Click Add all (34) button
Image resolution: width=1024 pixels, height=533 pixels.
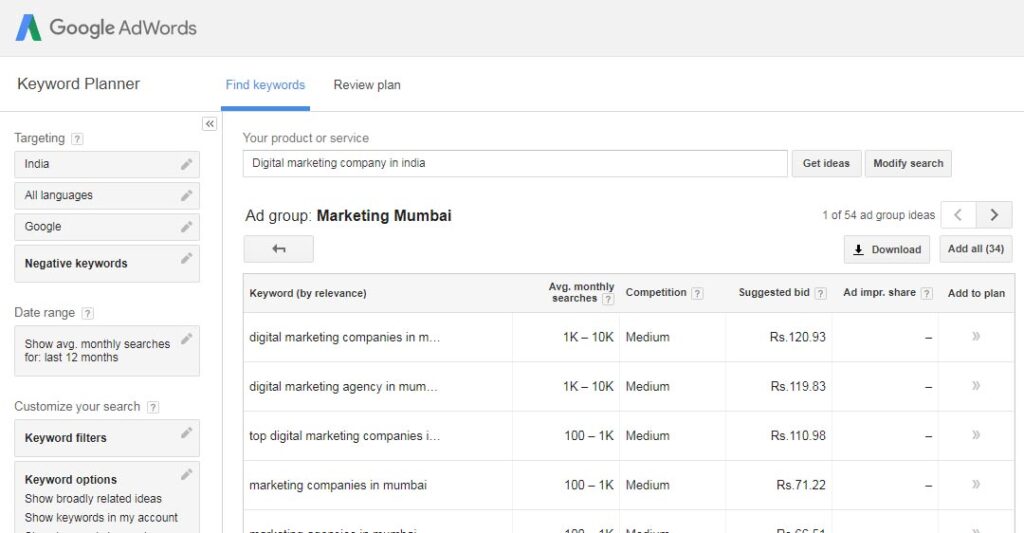[x=976, y=249]
